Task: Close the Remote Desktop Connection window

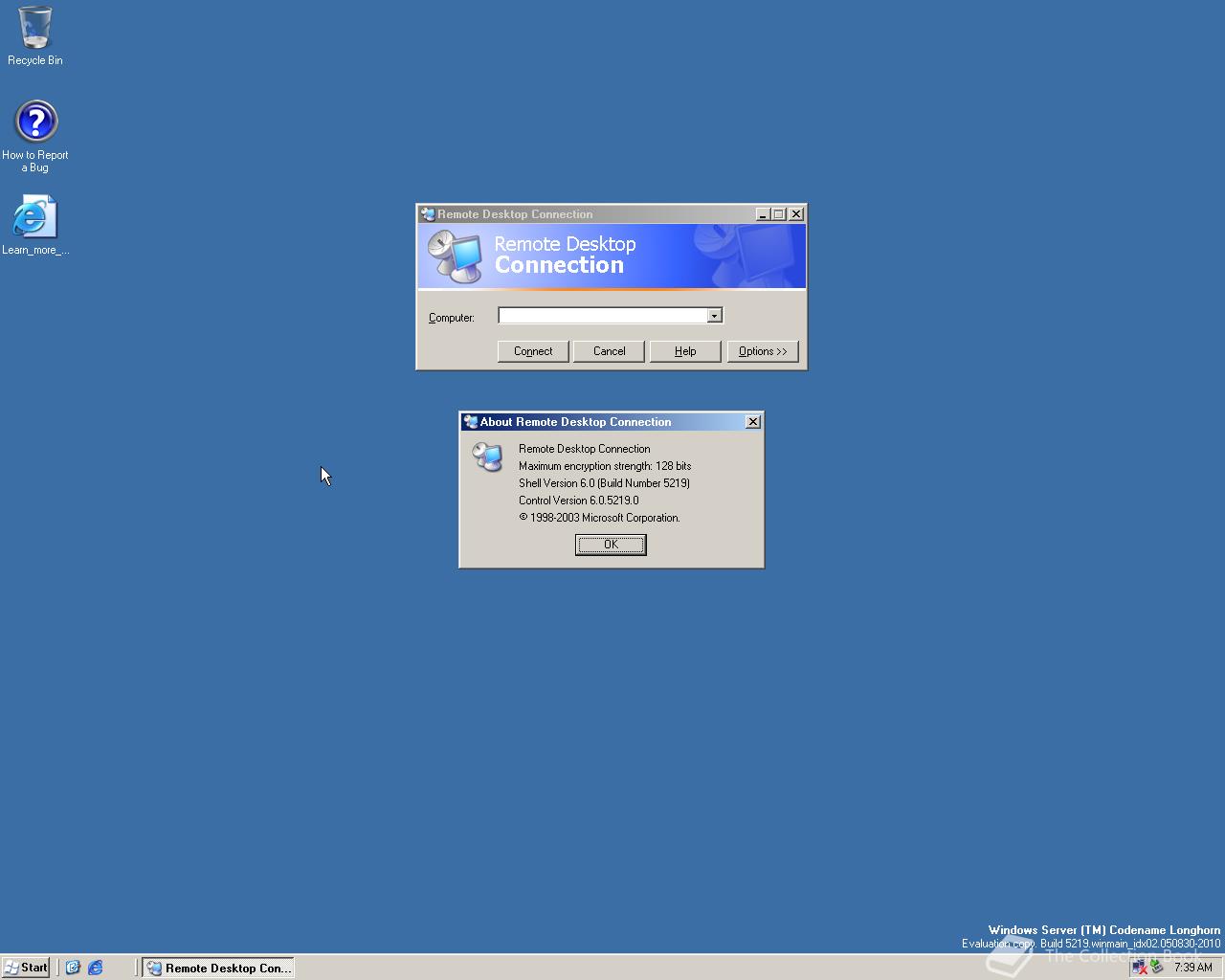Action: [x=795, y=214]
